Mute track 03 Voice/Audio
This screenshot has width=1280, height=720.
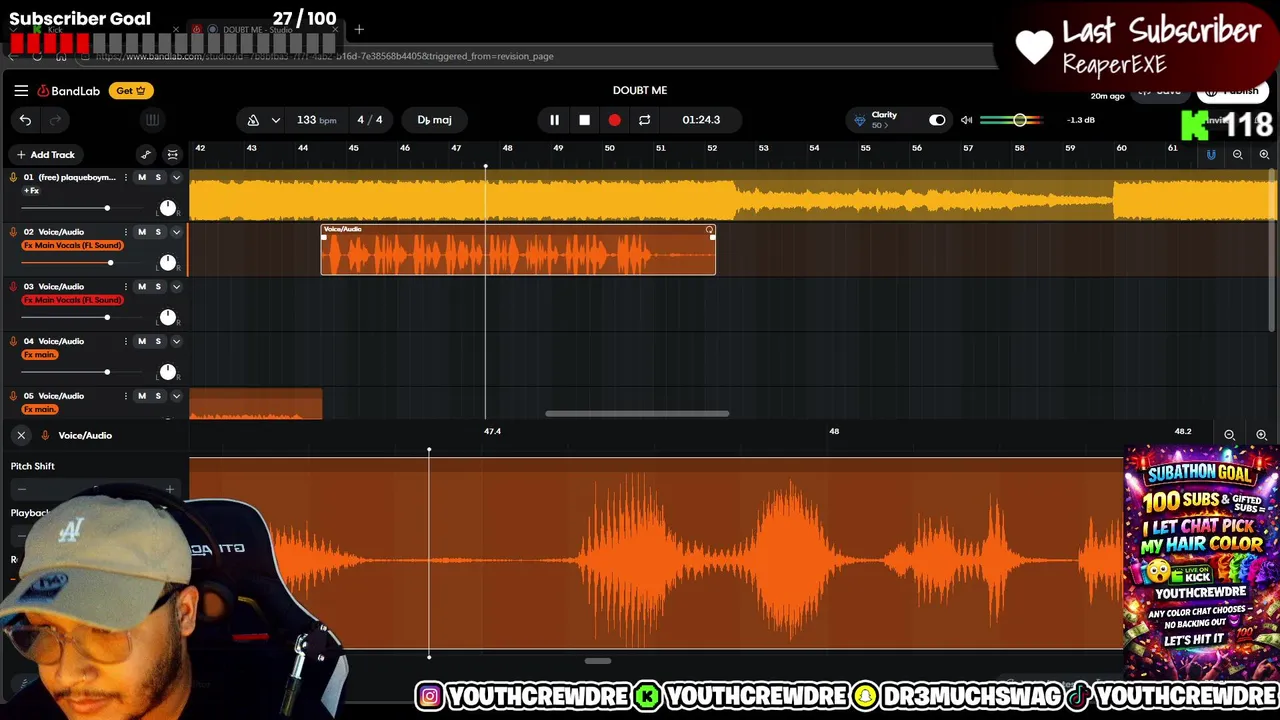click(141, 287)
